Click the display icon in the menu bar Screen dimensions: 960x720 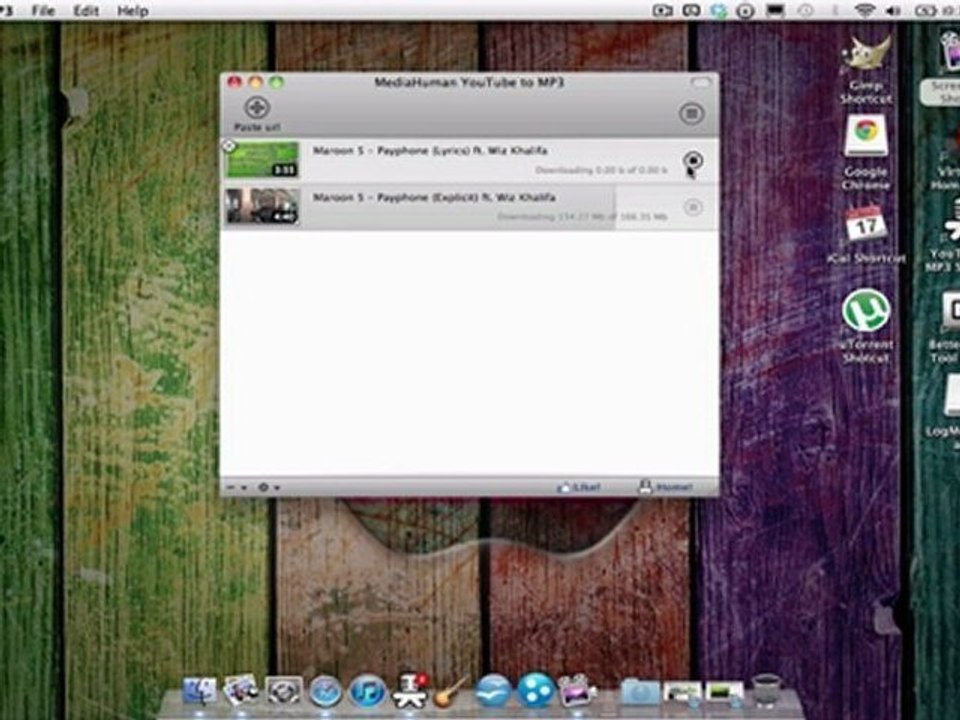click(774, 10)
